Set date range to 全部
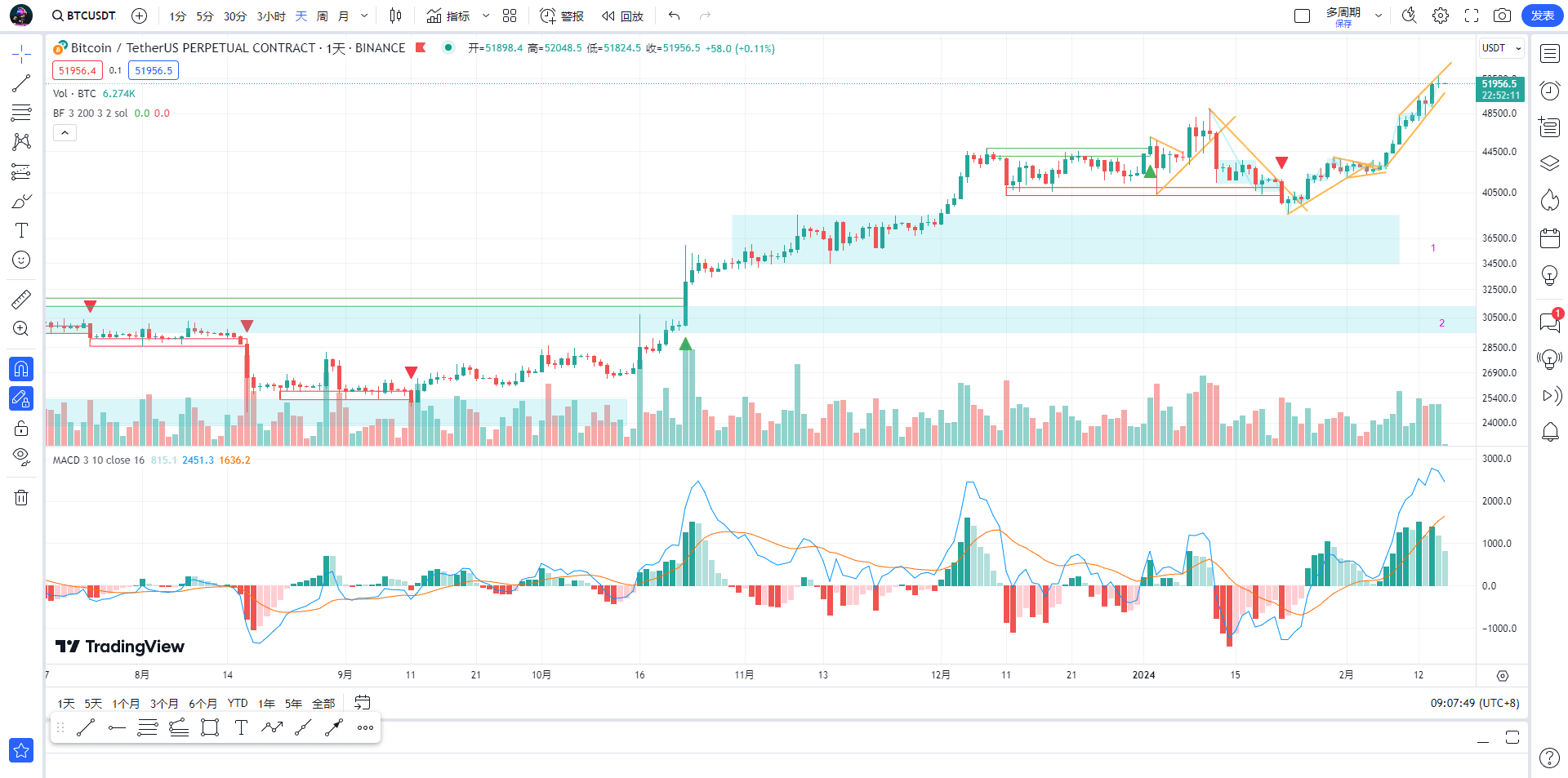Screen dimensions: 1568x778 (323, 703)
